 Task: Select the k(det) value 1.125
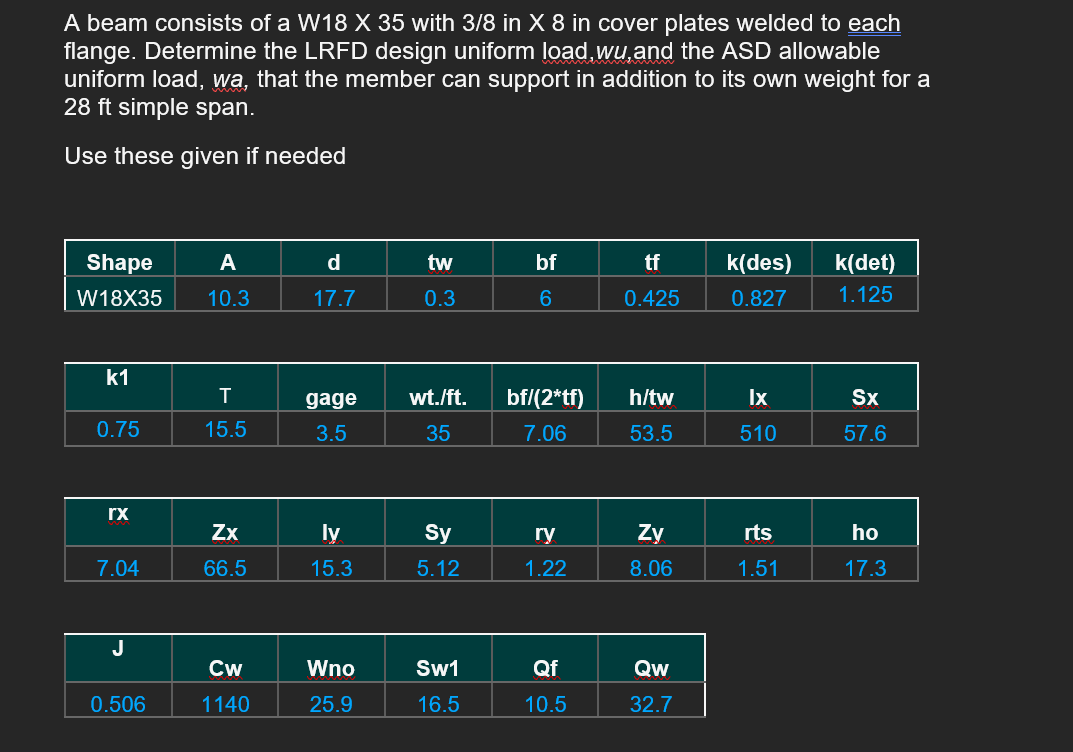[x=864, y=293]
